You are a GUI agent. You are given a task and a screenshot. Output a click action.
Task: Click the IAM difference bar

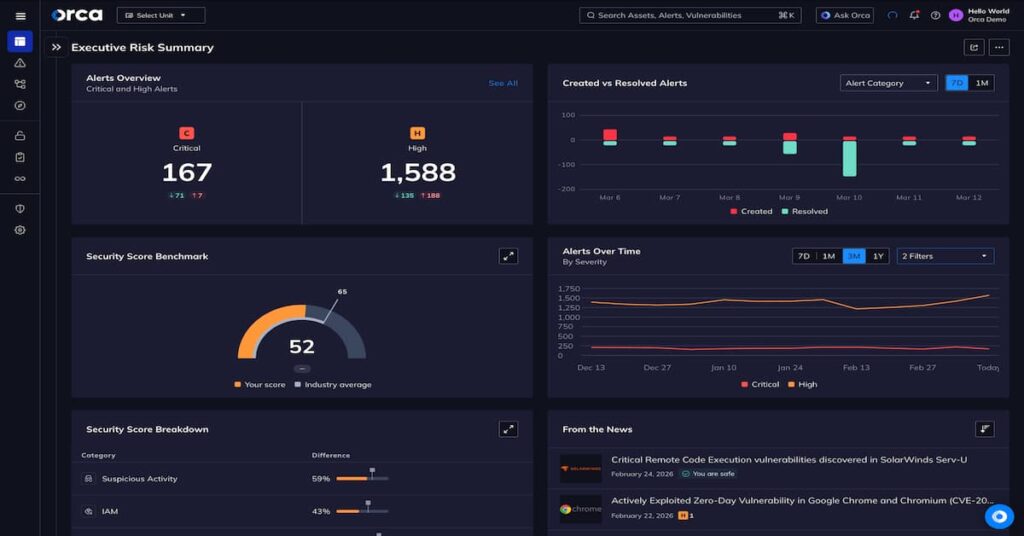pyautogui.click(x=362, y=510)
